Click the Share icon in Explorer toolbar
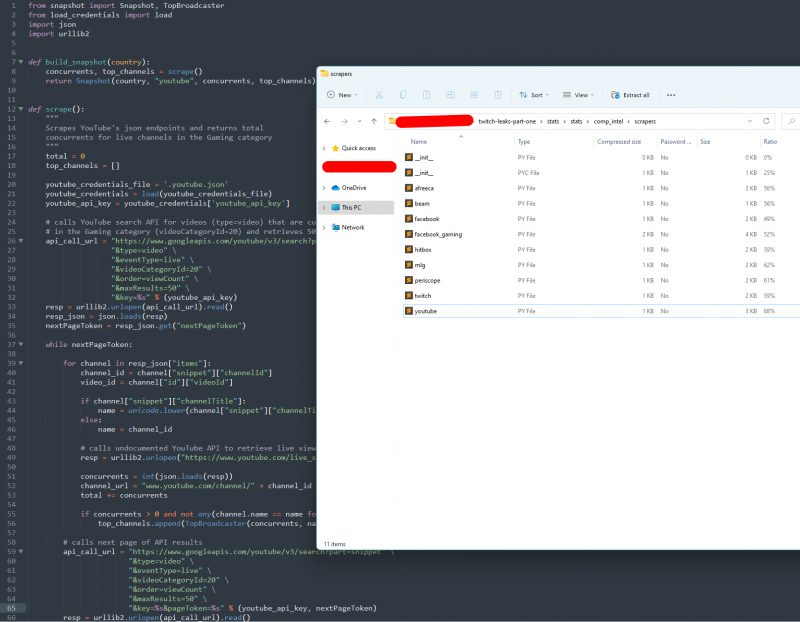 point(475,95)
